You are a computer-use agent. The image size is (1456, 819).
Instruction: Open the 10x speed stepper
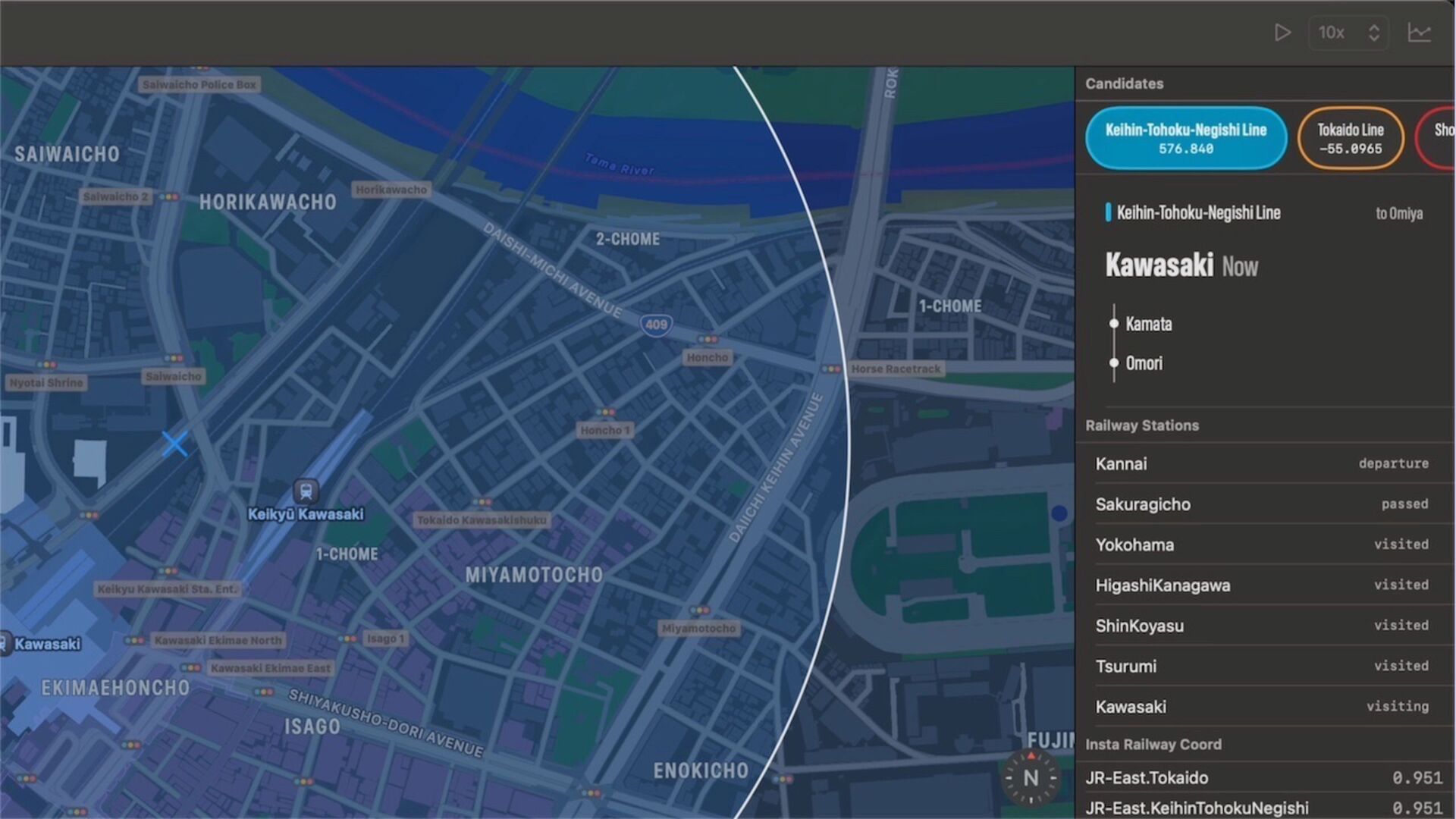point(1349,33)
